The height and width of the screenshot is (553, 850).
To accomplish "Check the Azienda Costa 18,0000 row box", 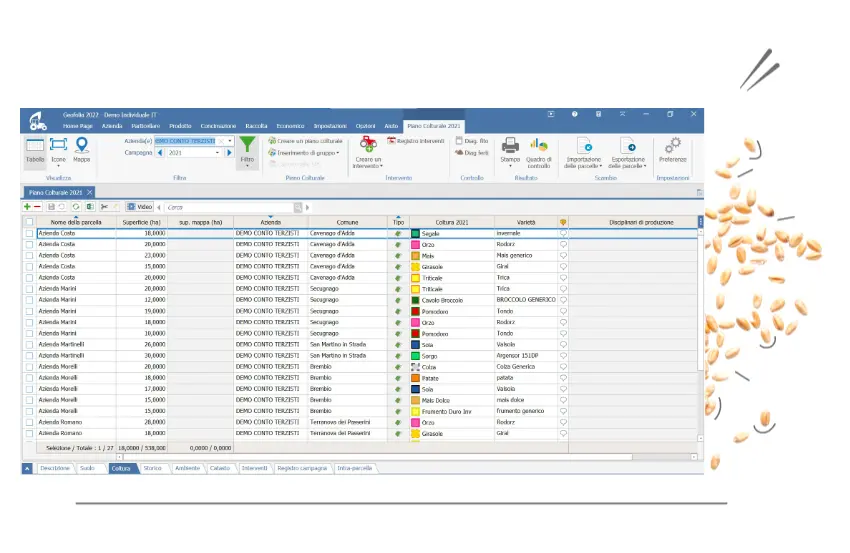I will [x=29, y=233].
